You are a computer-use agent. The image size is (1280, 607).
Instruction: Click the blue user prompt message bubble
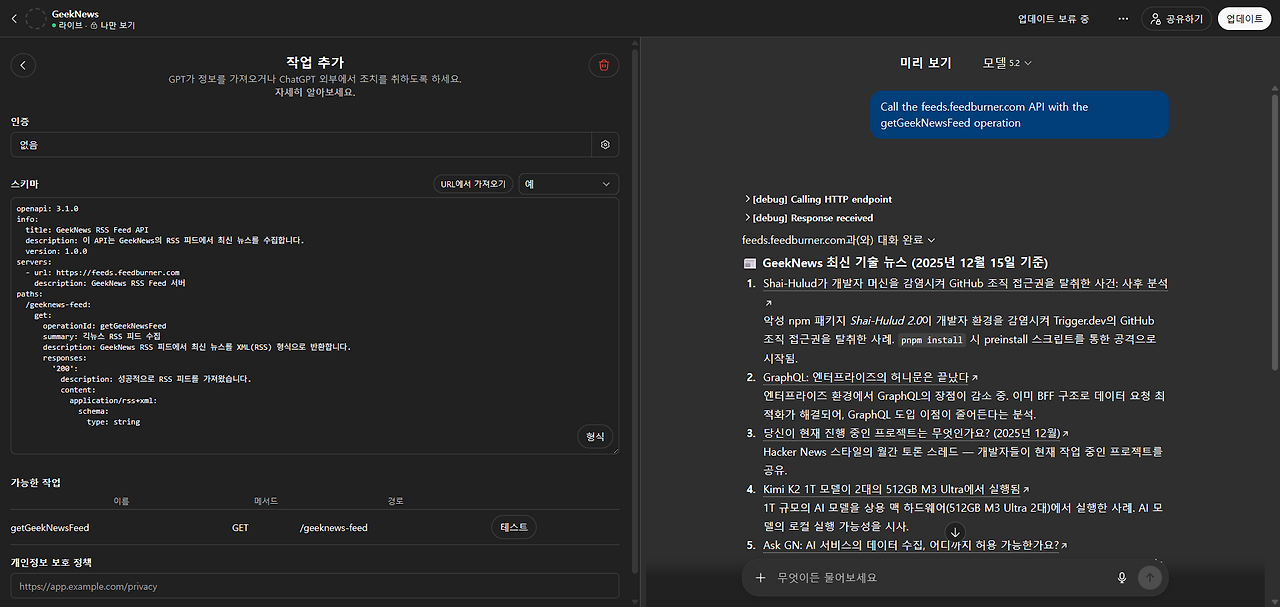click(1018, 115)
